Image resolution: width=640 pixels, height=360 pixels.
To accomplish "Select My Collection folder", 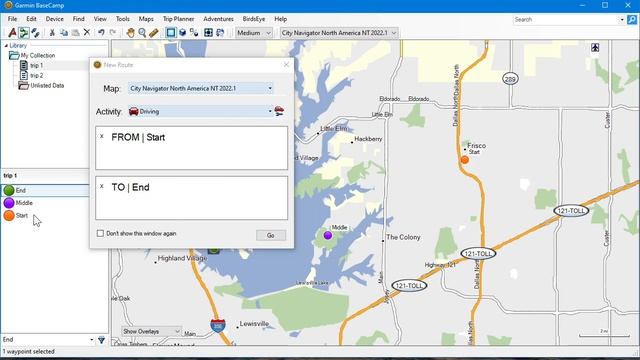I will coord(33,55).
